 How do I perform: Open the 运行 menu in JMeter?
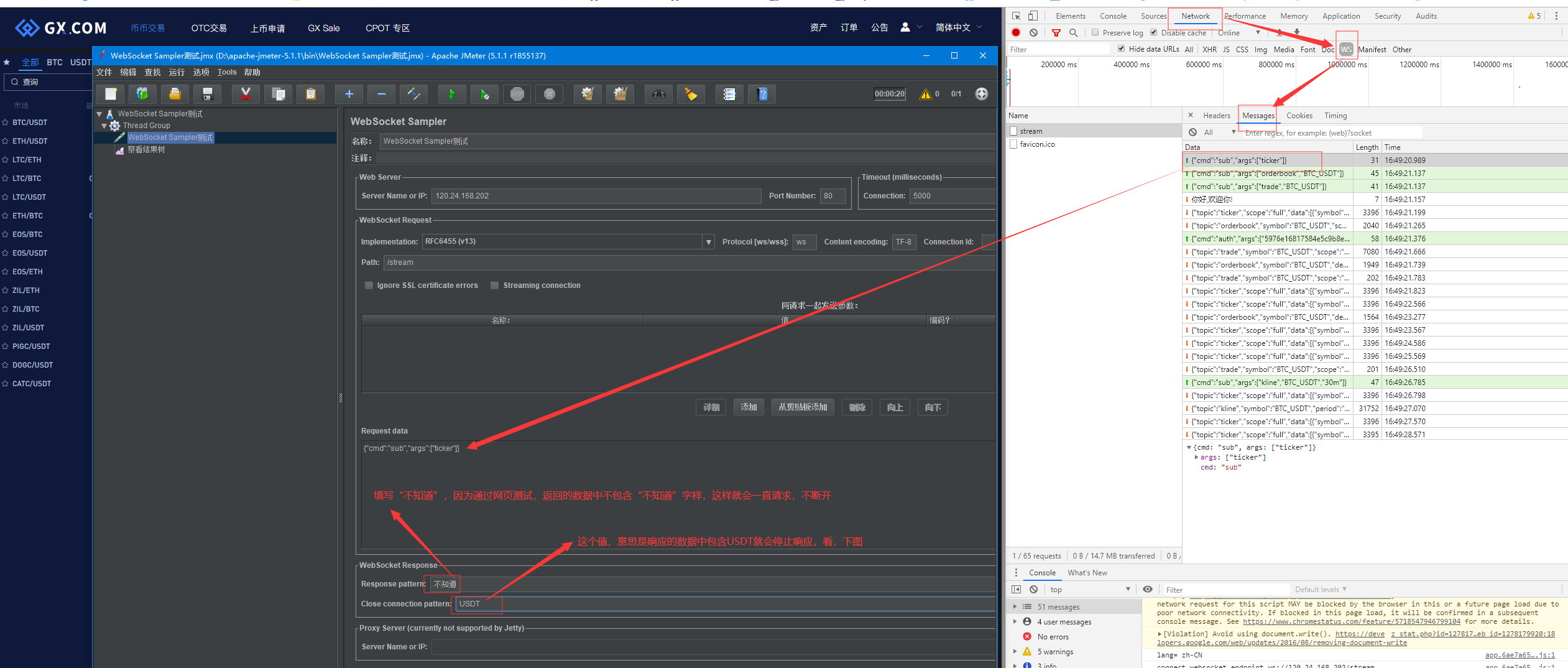pyautogui.click(x=177, y=73)
